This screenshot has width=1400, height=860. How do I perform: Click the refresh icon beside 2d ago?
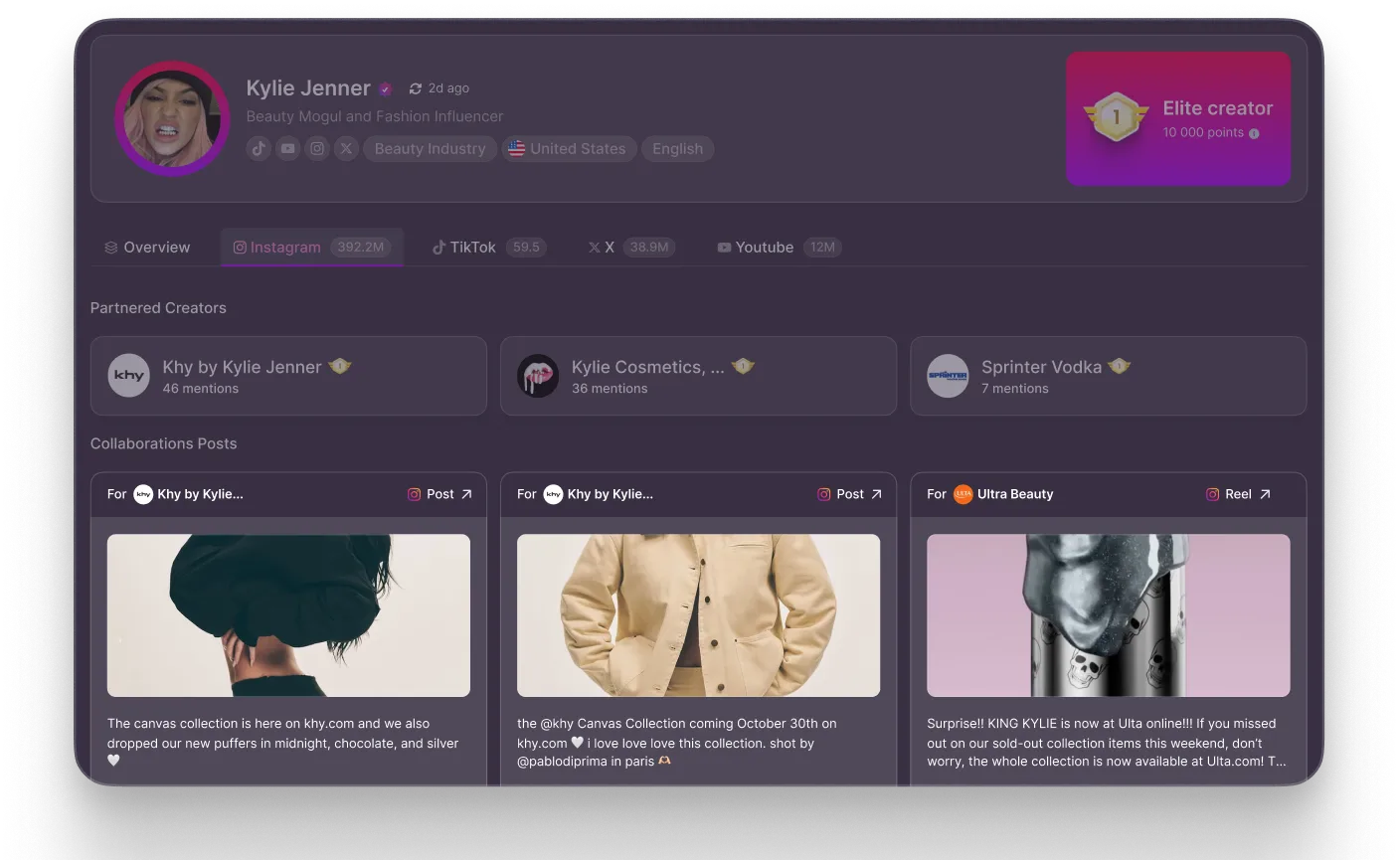416,88
